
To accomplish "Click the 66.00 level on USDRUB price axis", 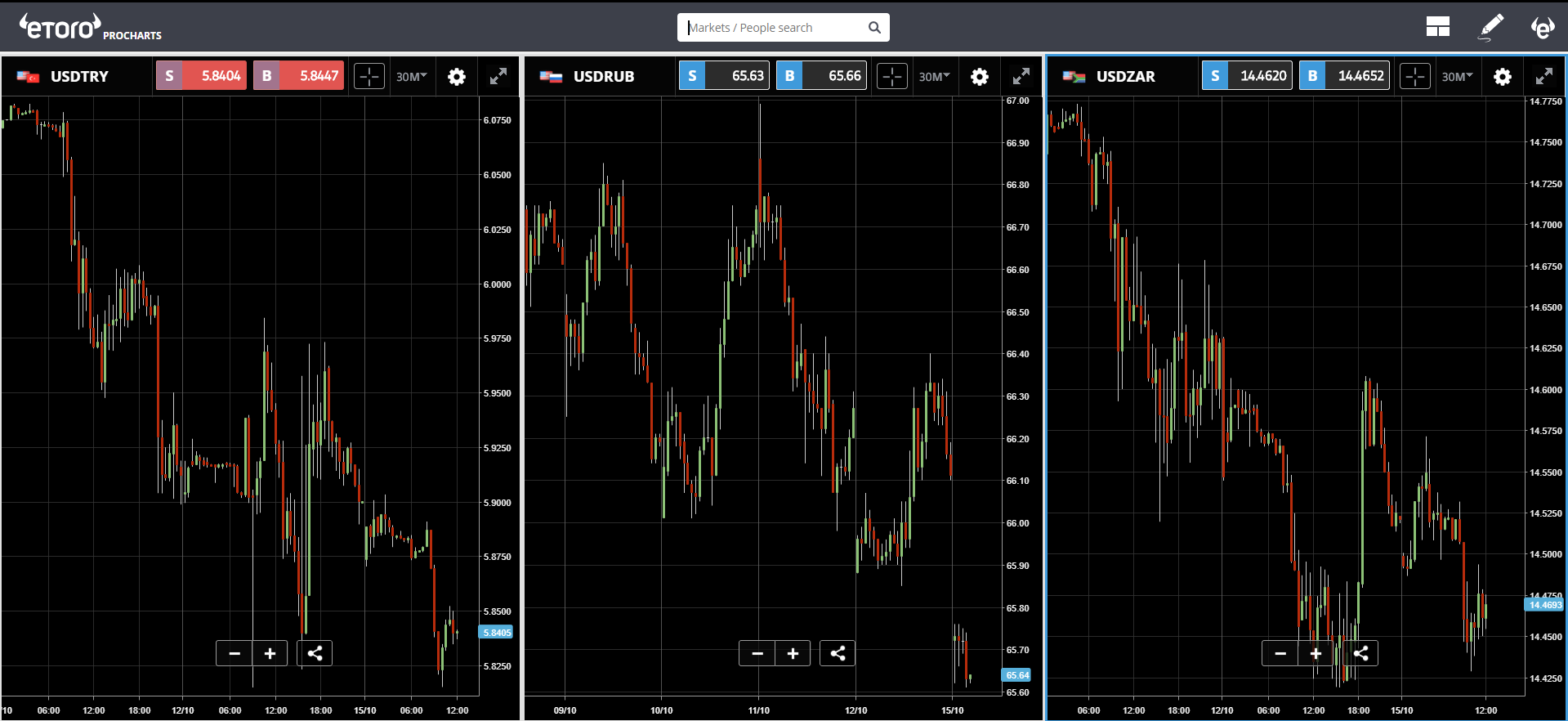I will tap(1018, 523).
